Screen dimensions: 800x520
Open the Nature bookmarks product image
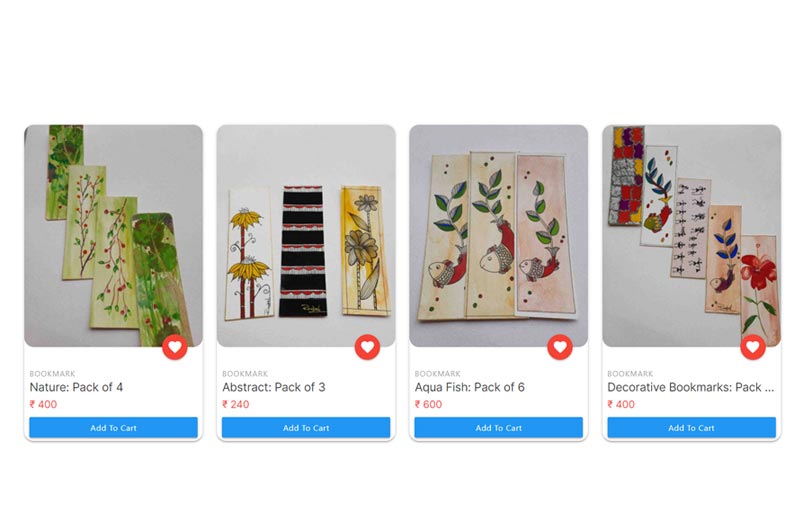(x=113, y=236)
